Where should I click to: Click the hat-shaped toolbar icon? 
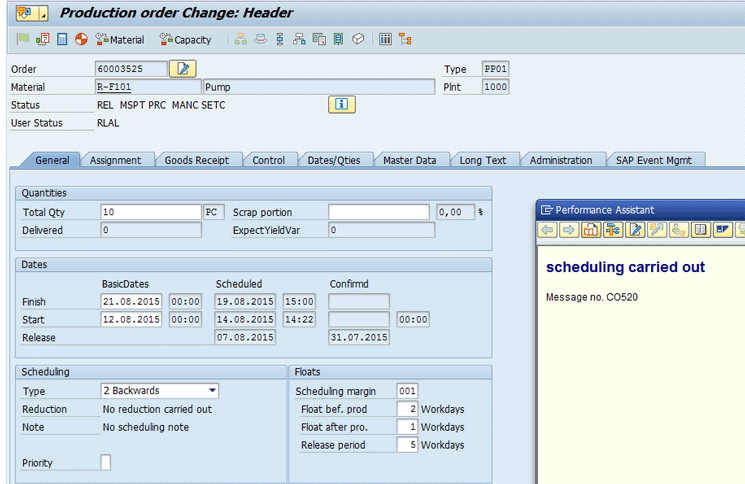pos(260,39)
